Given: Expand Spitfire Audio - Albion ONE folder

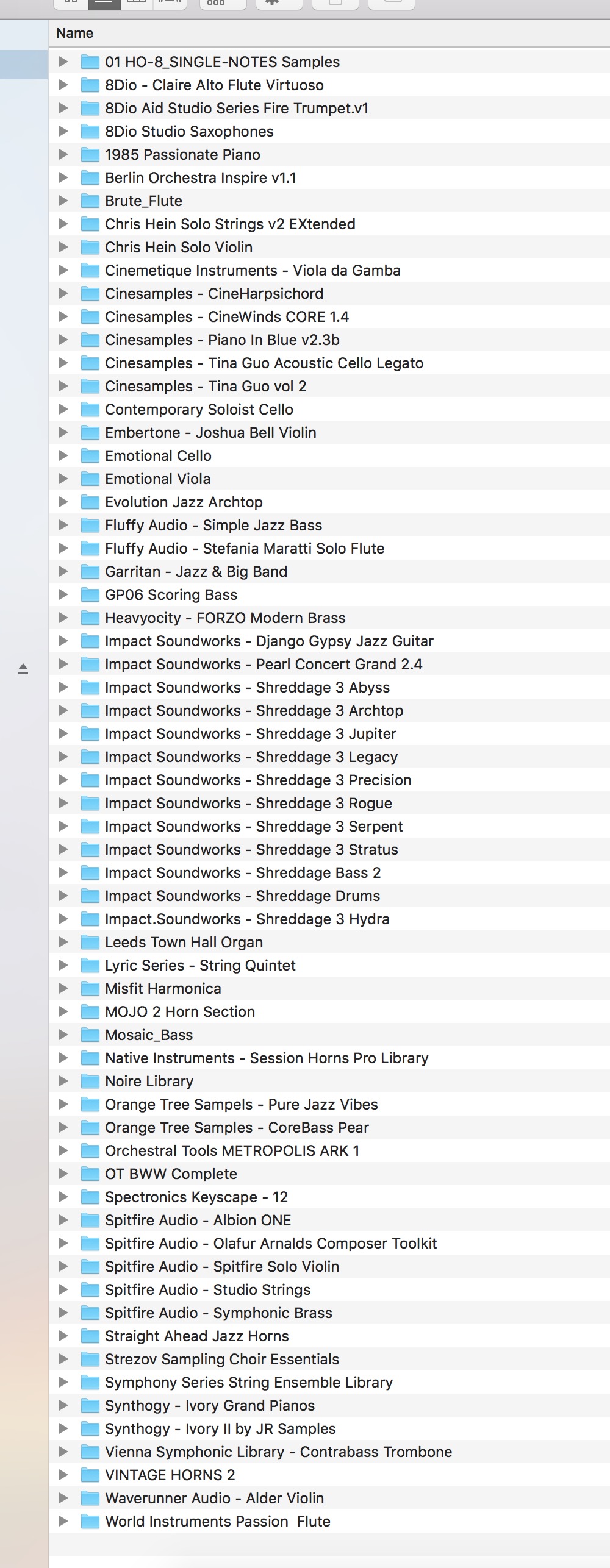Looking at the screenshot, I should pos(63,1220).
